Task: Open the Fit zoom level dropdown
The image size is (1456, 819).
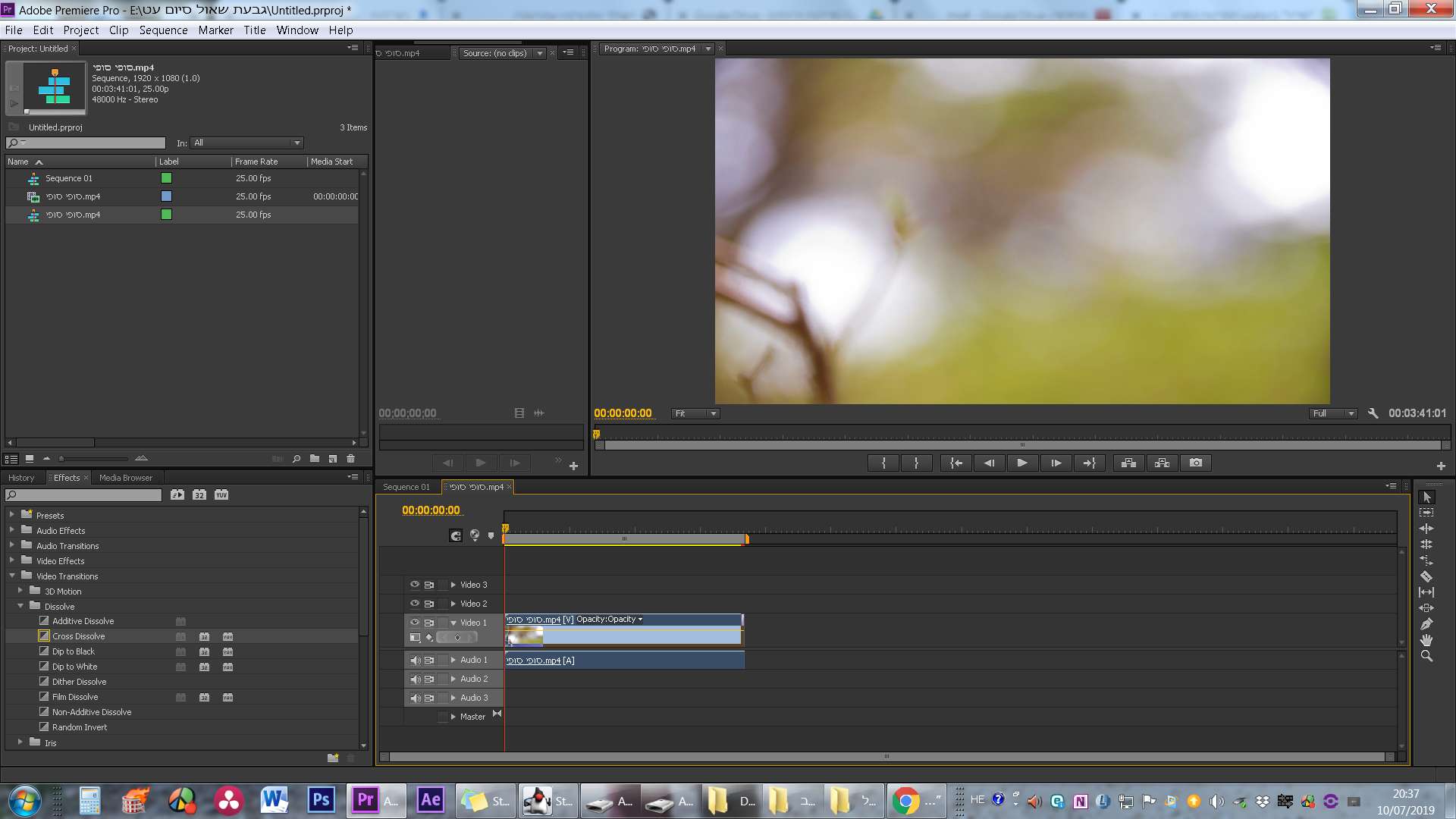Action: (695, 413)
